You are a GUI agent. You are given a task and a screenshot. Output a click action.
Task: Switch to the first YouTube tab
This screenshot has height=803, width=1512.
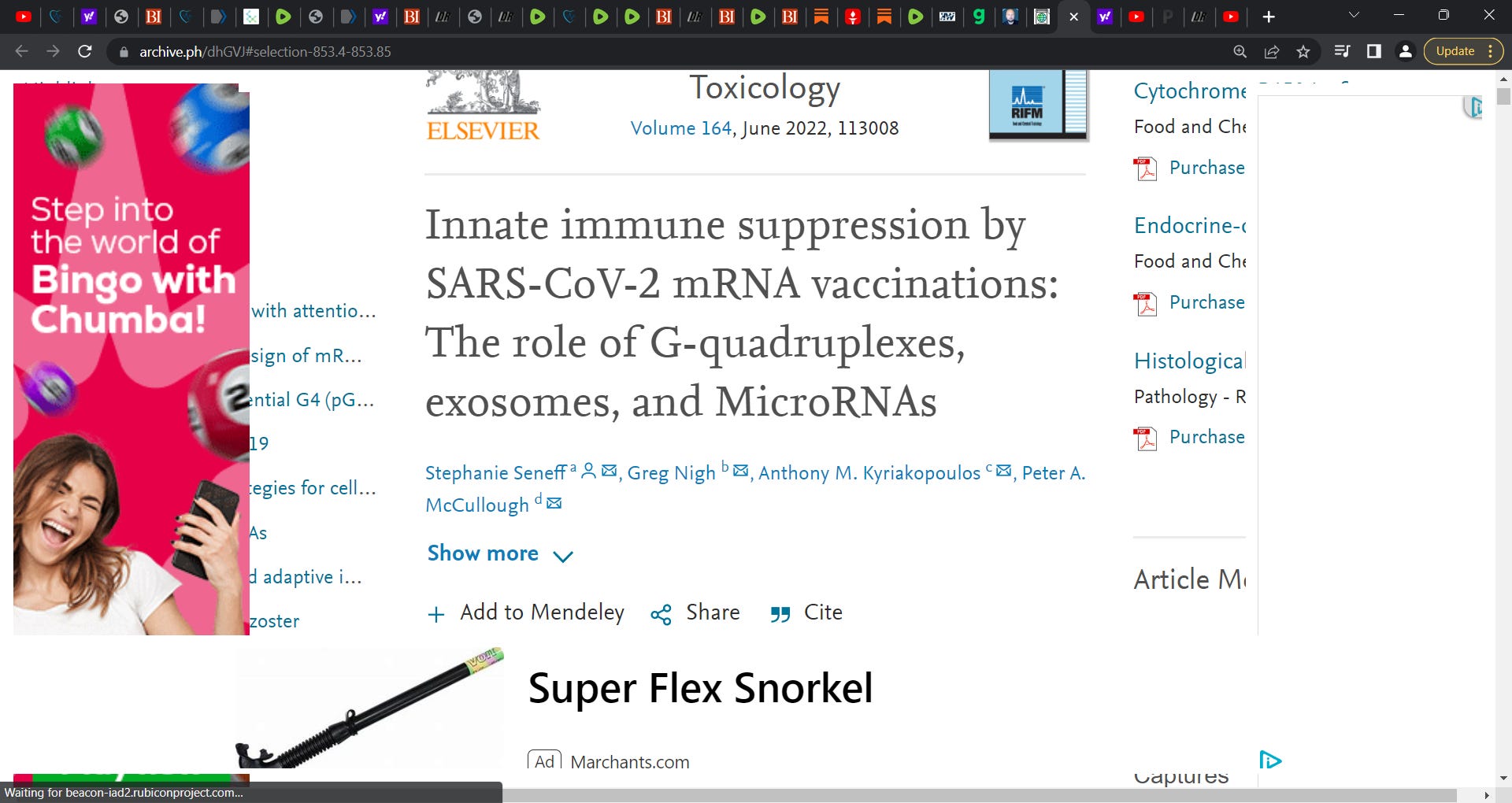tap(24, 17)
